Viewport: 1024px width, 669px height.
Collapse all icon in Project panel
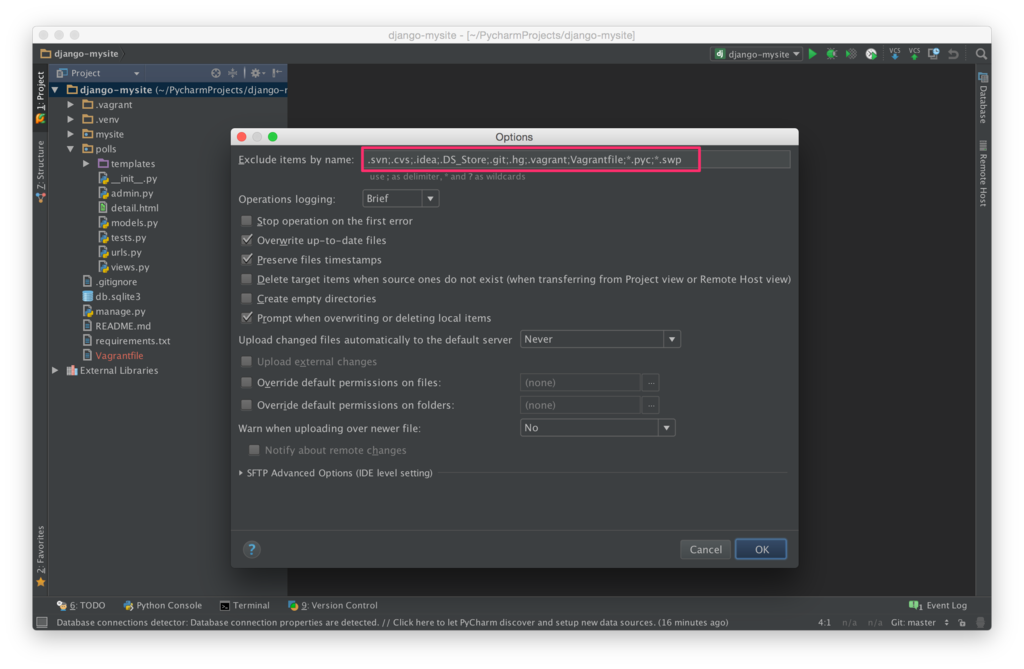click(233, 73)
